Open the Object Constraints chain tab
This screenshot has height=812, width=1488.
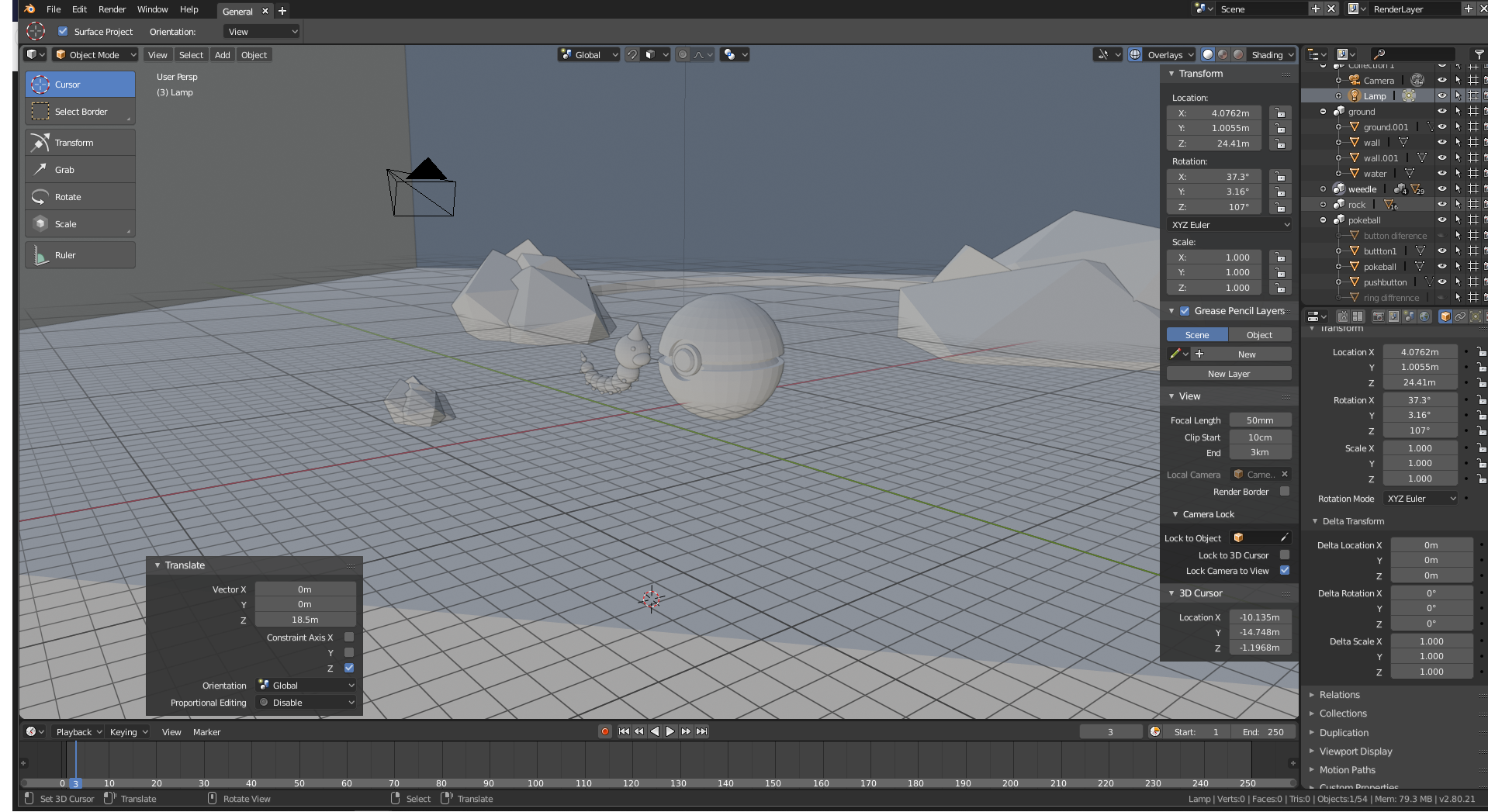1460,316
